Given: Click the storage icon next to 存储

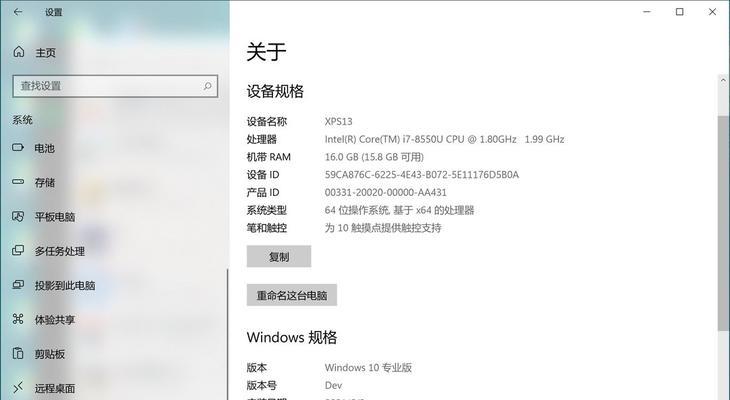Looking at the screenshot, I should (18, 182).
